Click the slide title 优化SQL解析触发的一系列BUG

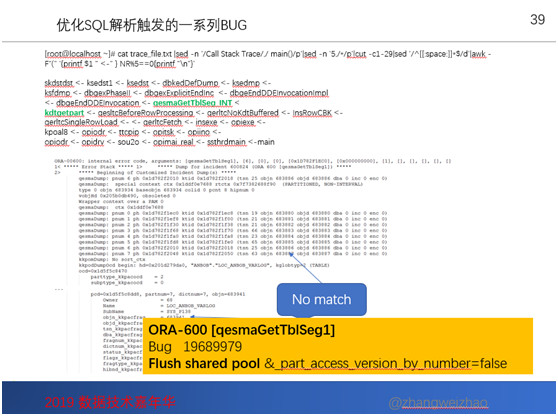(152, 25)
